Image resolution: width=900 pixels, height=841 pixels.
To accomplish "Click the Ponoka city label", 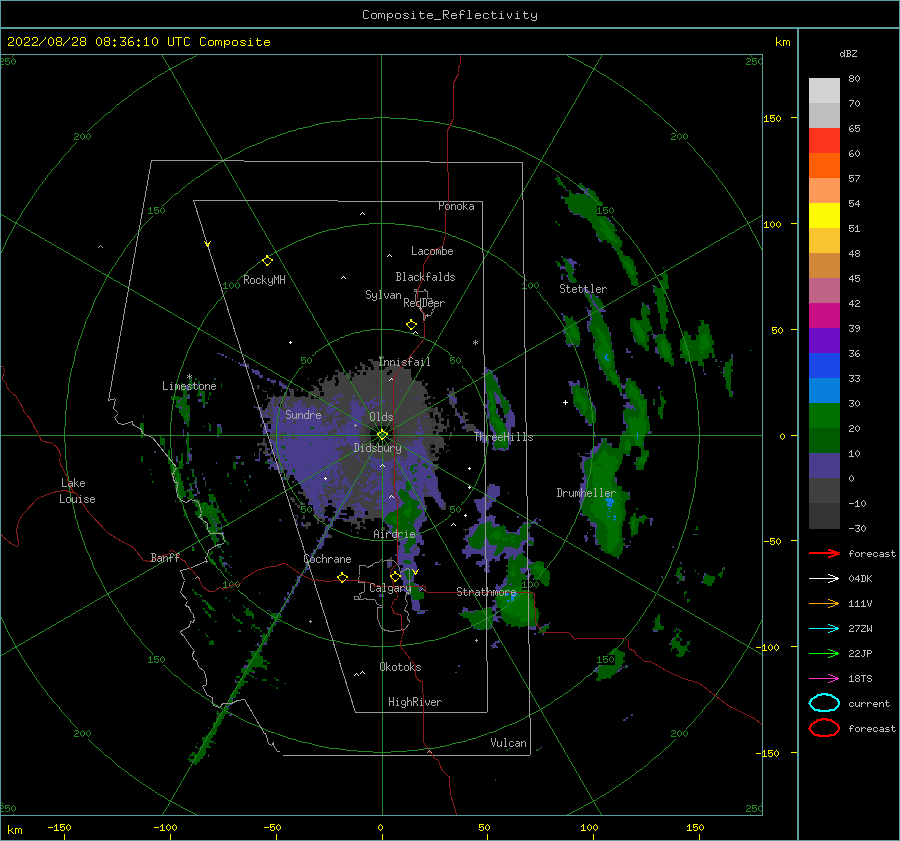I will click(x=456, y=206).
